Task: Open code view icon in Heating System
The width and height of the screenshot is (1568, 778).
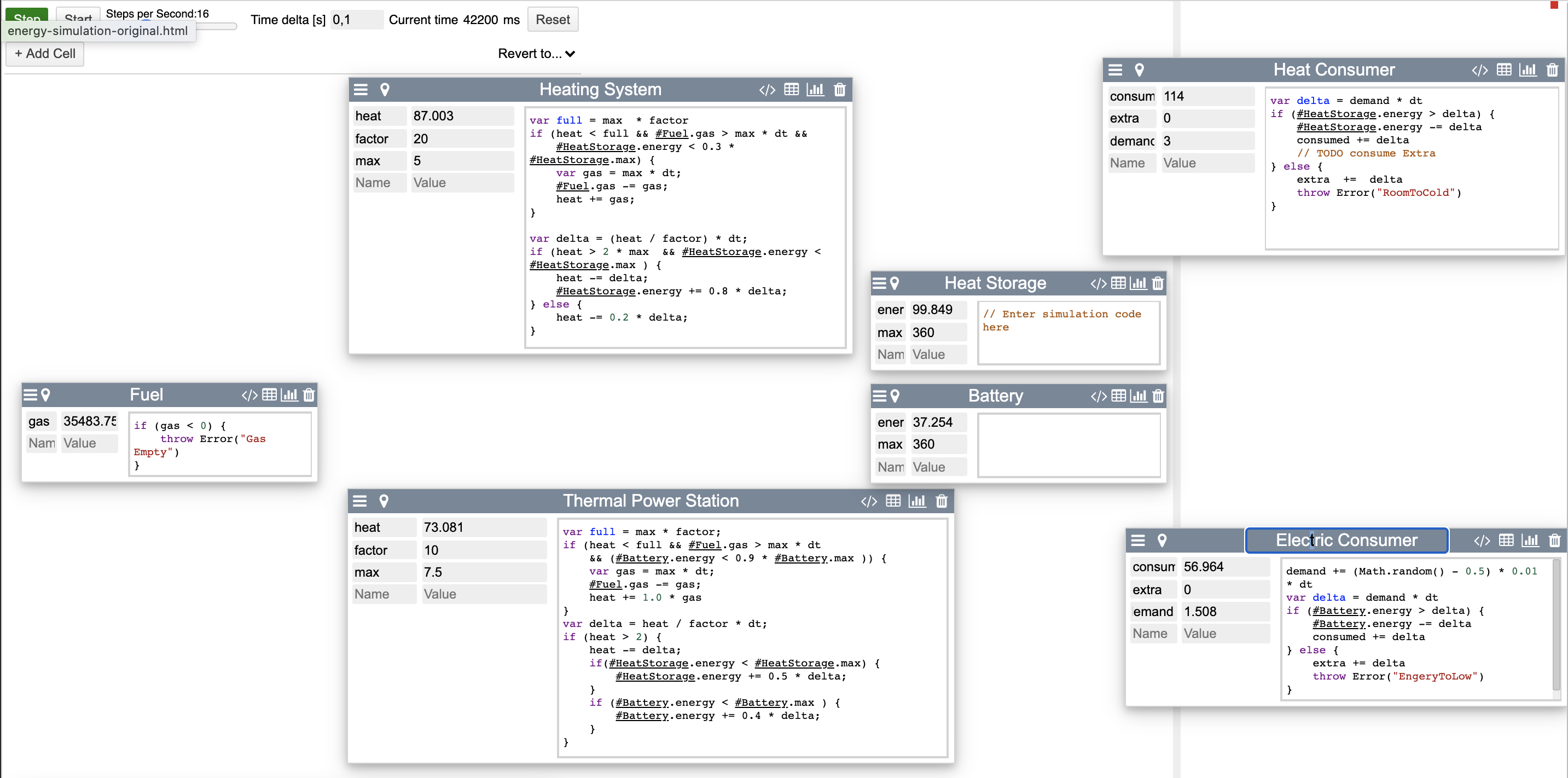Action: (x=767, y=90)
